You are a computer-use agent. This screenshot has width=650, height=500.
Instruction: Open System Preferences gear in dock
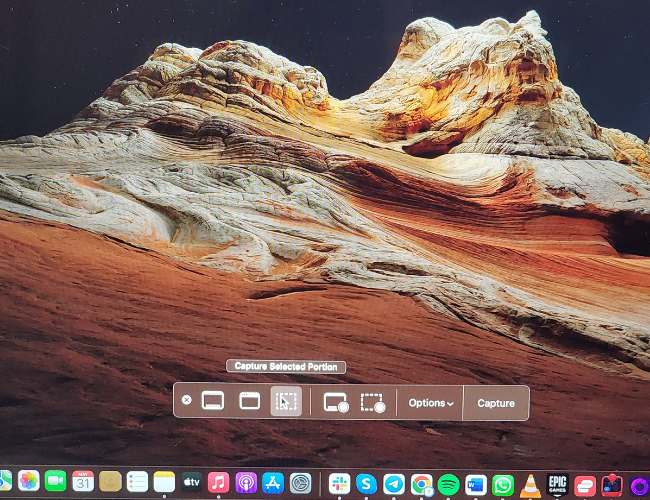300,483
